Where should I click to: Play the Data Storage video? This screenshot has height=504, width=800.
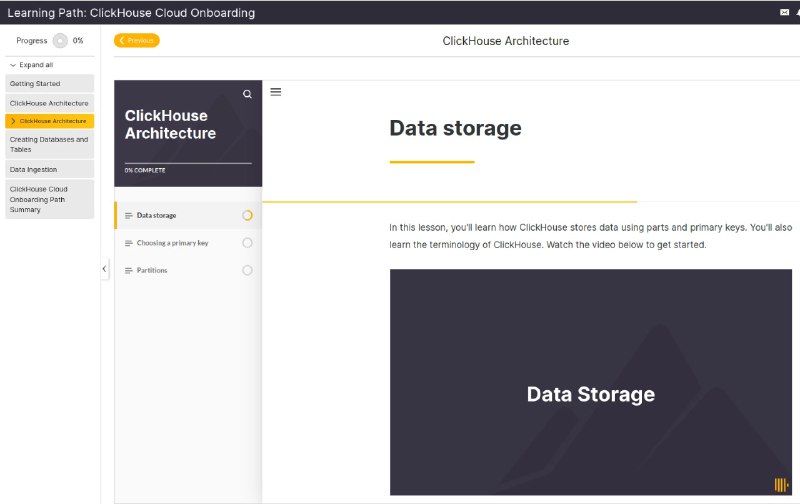tap(591, 382)
